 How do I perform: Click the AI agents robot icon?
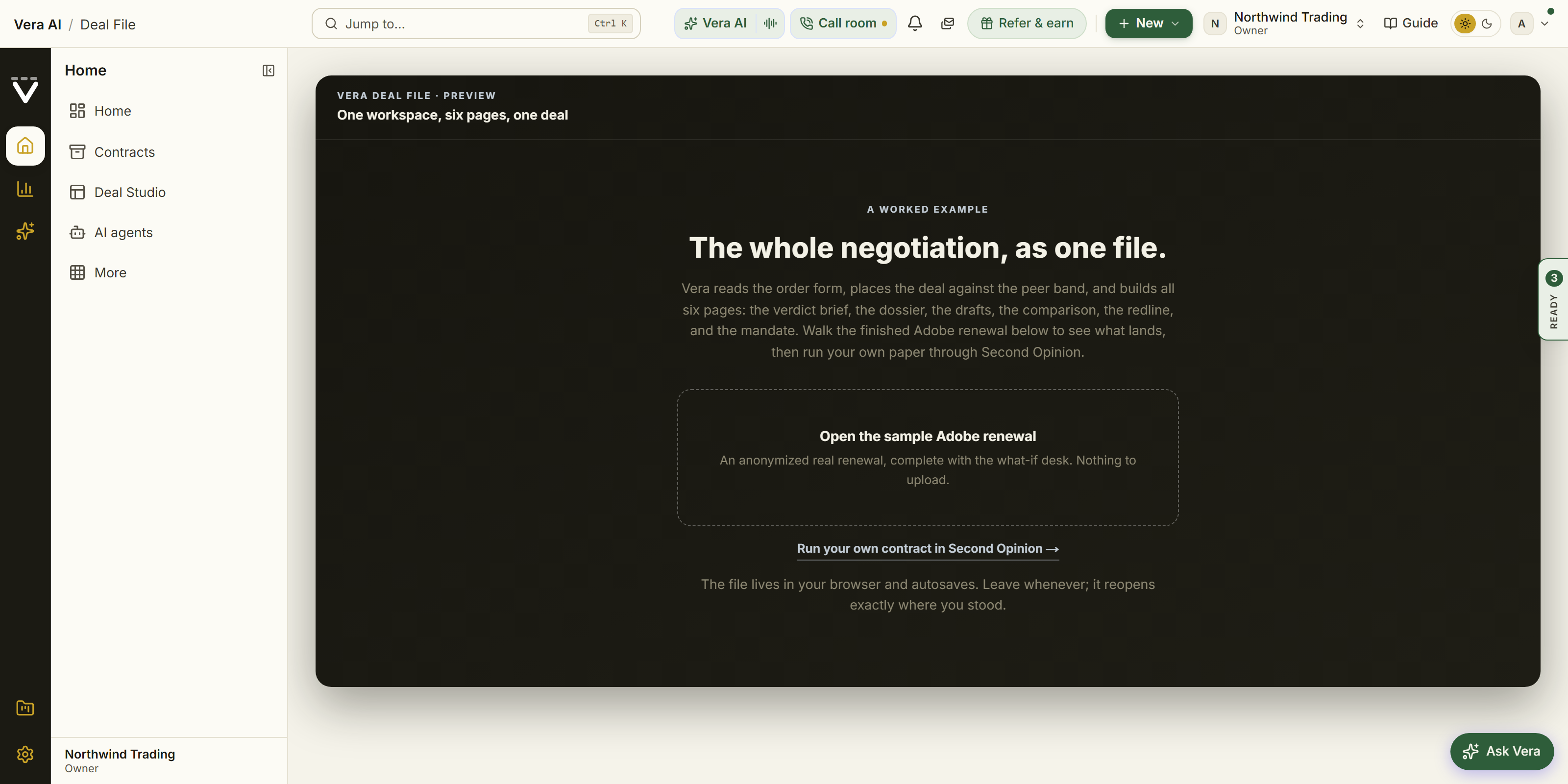tap(77, 233)
